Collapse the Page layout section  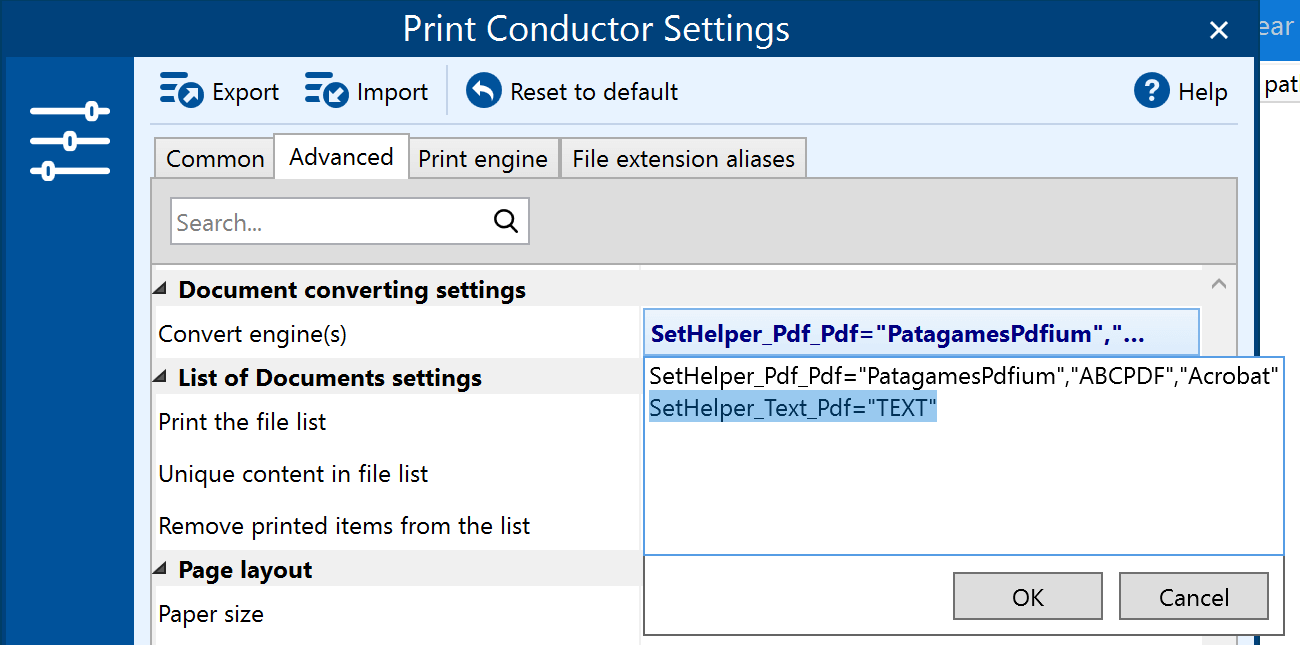(161, 570)
